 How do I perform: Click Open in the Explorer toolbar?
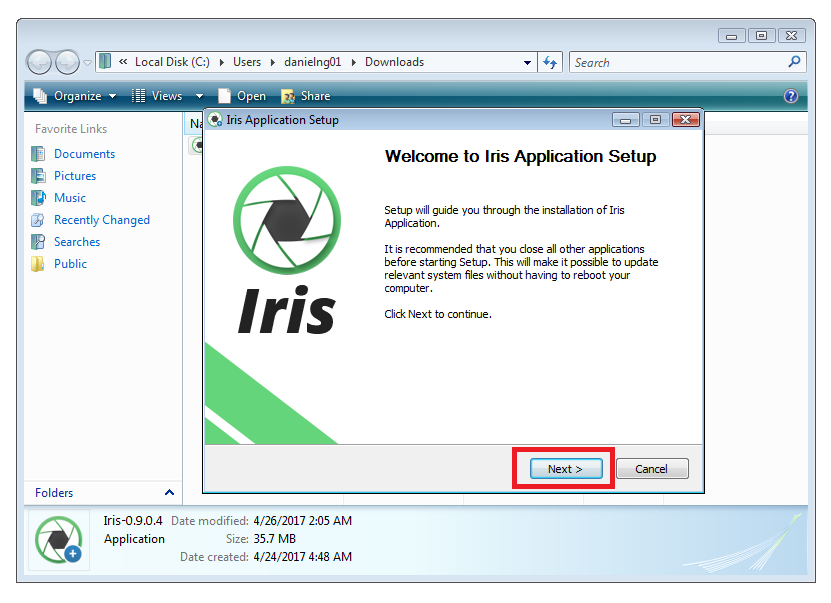click(242, 96)
